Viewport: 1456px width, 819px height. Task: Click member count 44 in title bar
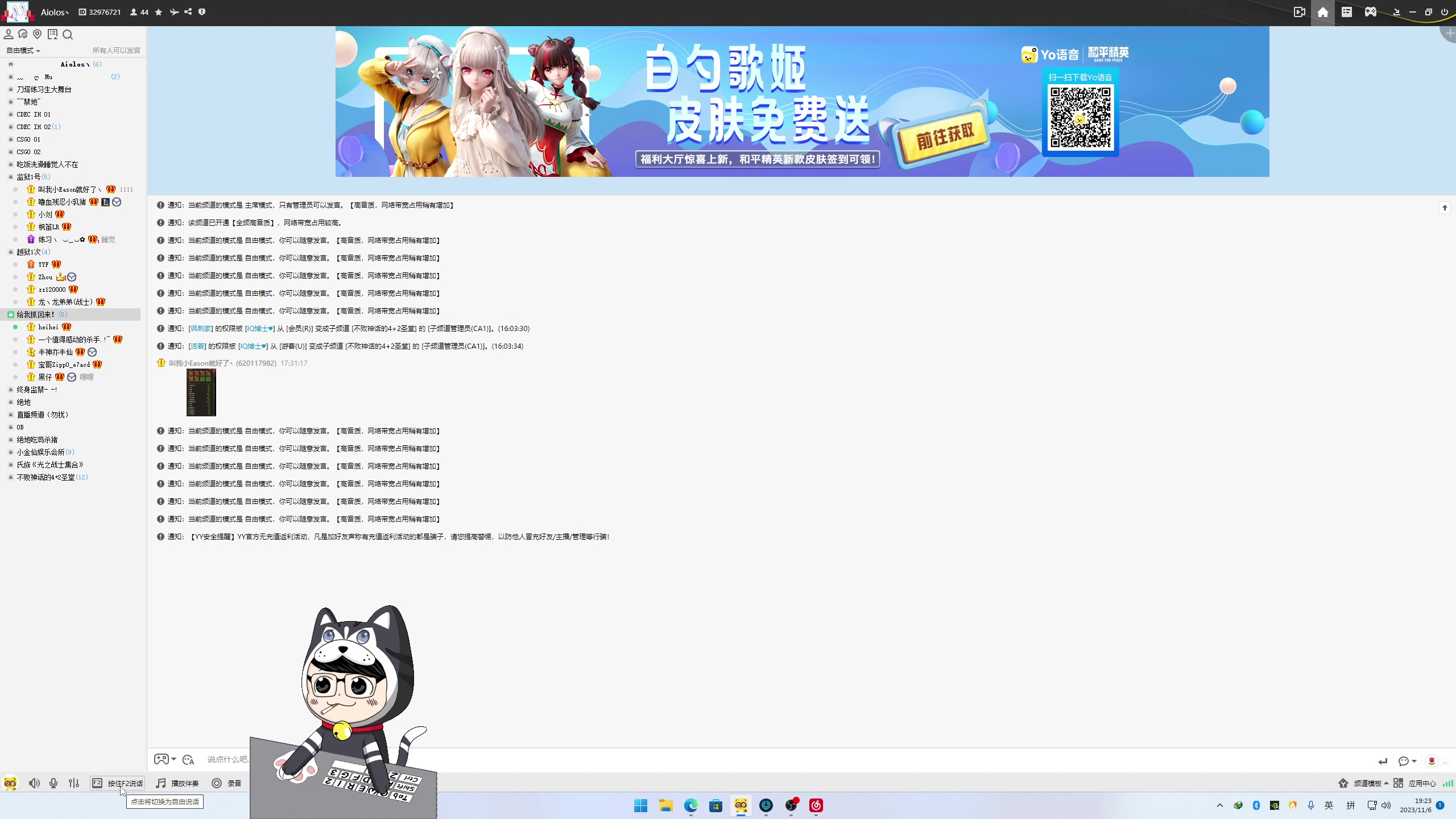pos(139,12)
